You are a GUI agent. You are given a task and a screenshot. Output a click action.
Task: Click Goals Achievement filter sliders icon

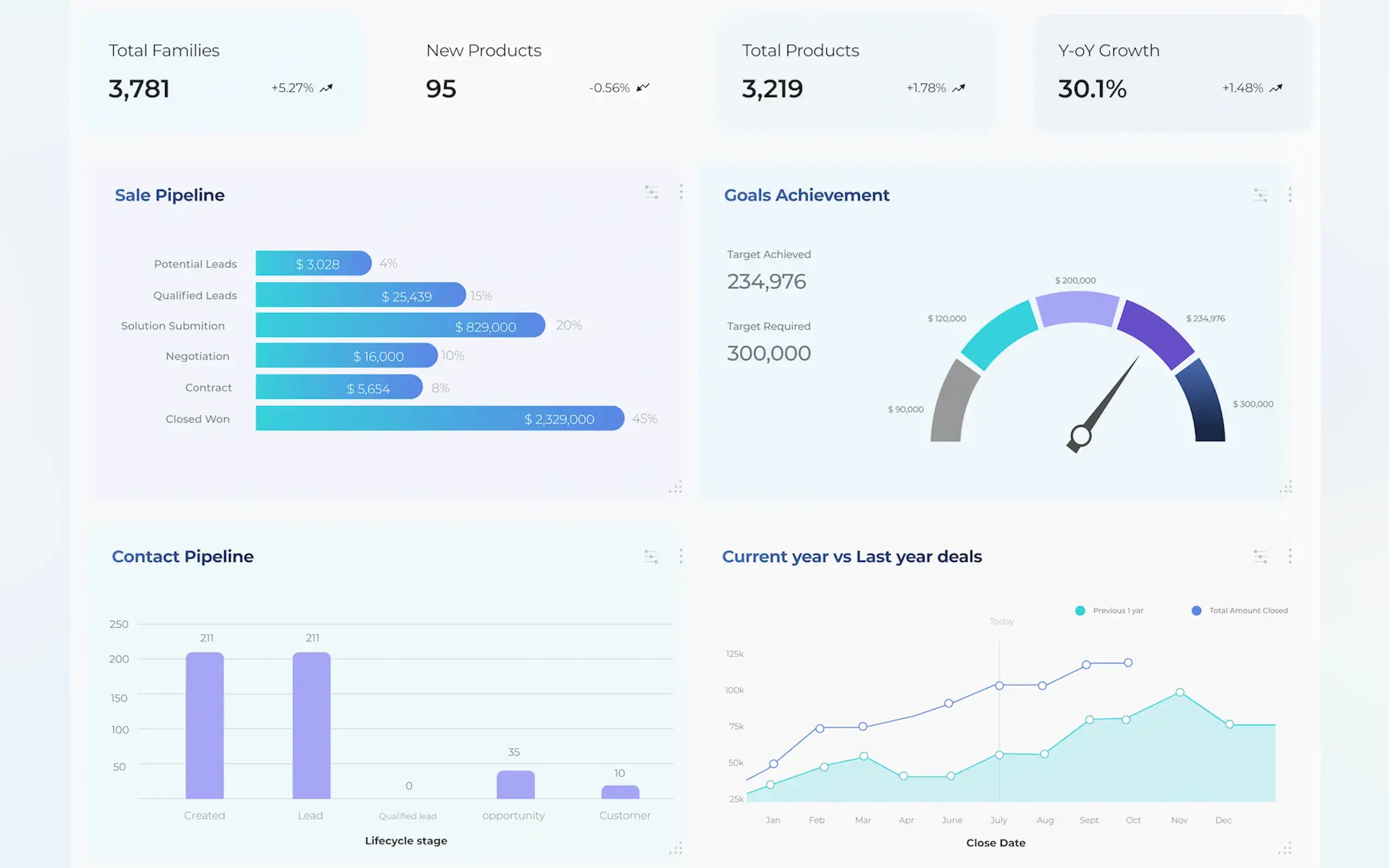tap(1260, 195)
